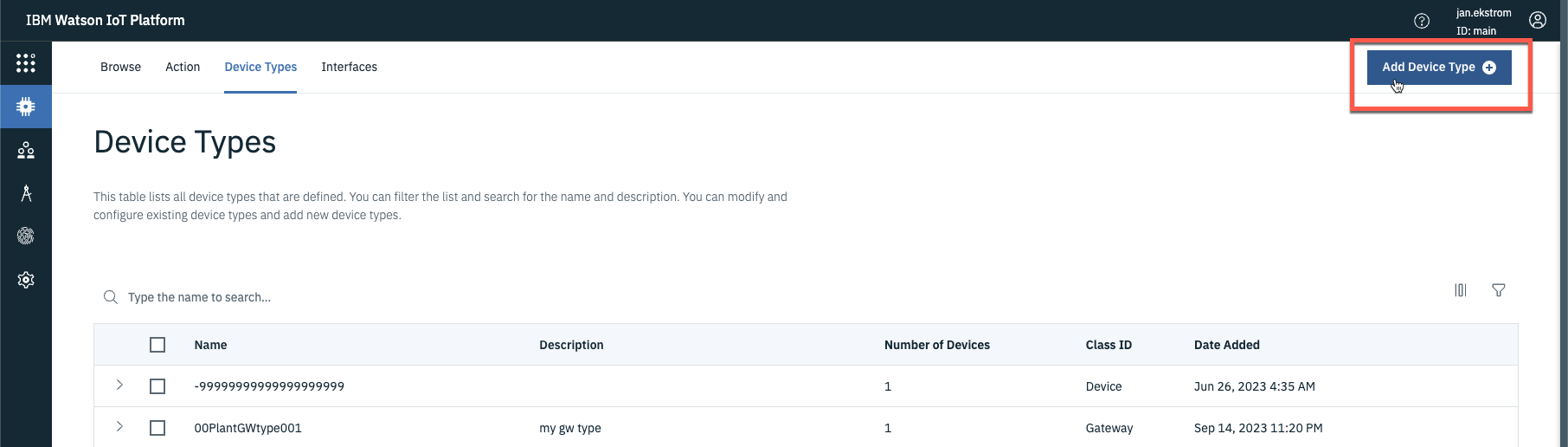Click the date Jun 26, 2023 4:35 AM
1568x447 pixels.
point(1255,386)
